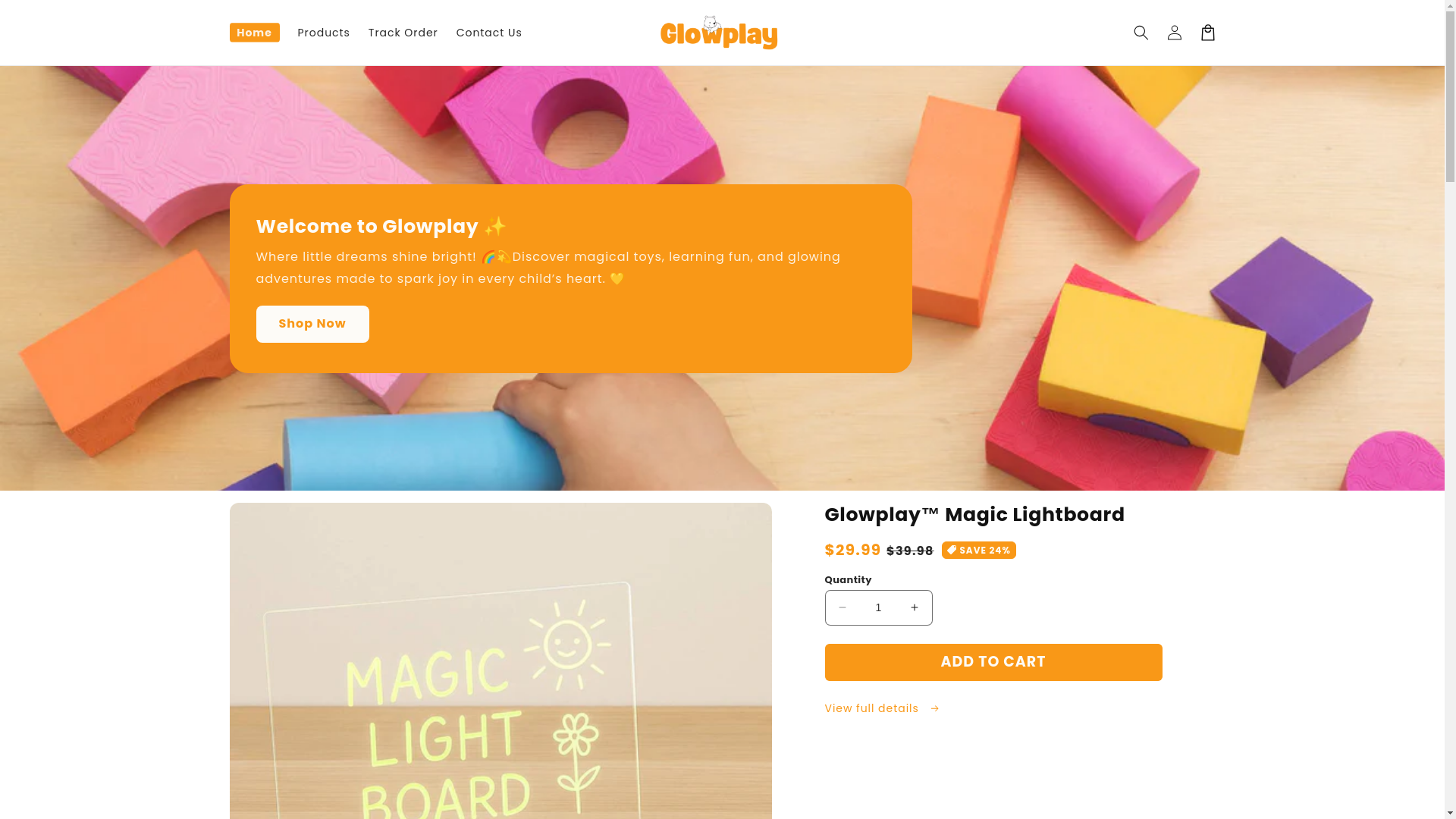Open the Magic Lightboard product image
Image resolution: width=1456 pixels, height=819 pixels.
coord(500,661)
